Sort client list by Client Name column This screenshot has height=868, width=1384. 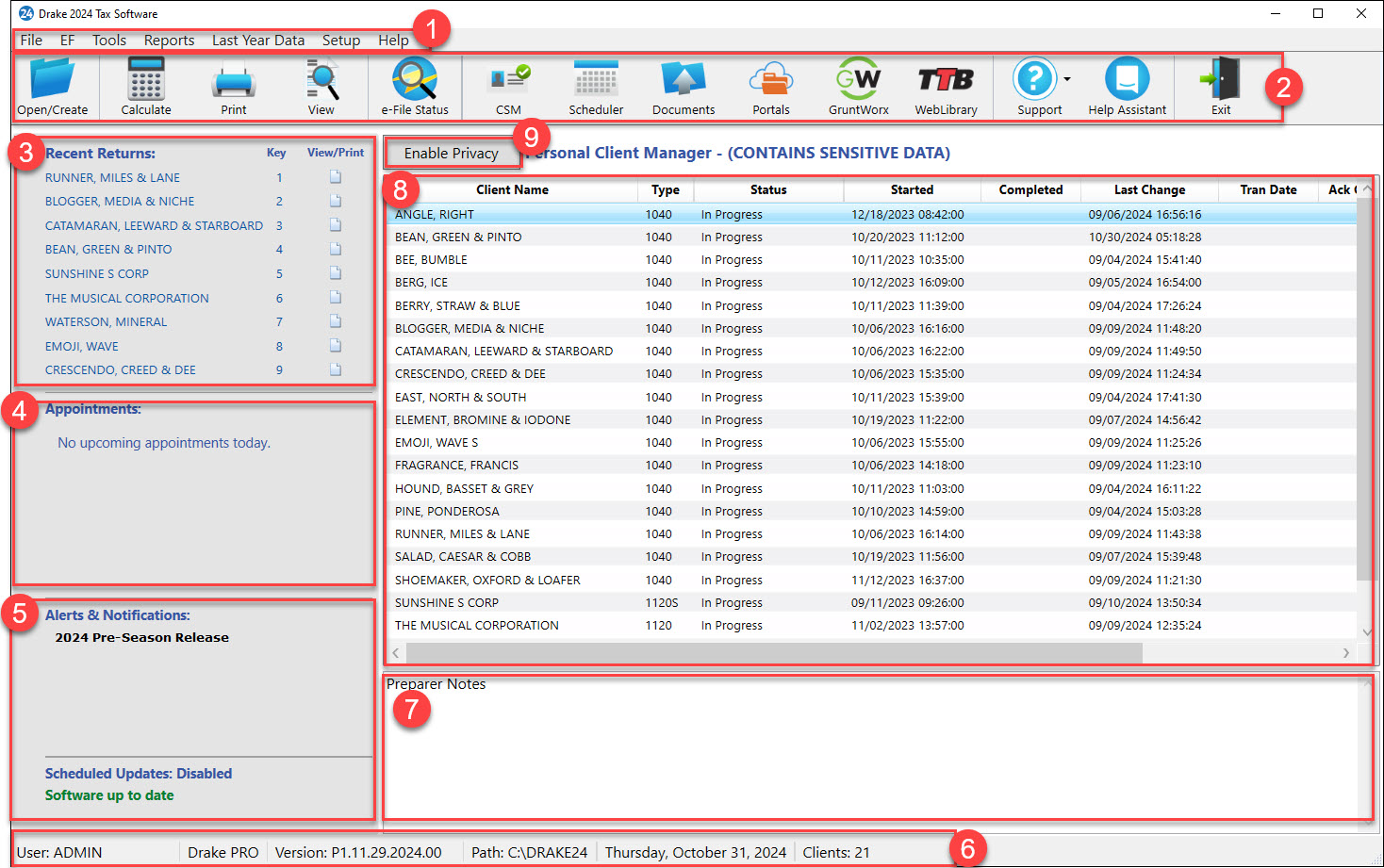[x=512, y=189]
